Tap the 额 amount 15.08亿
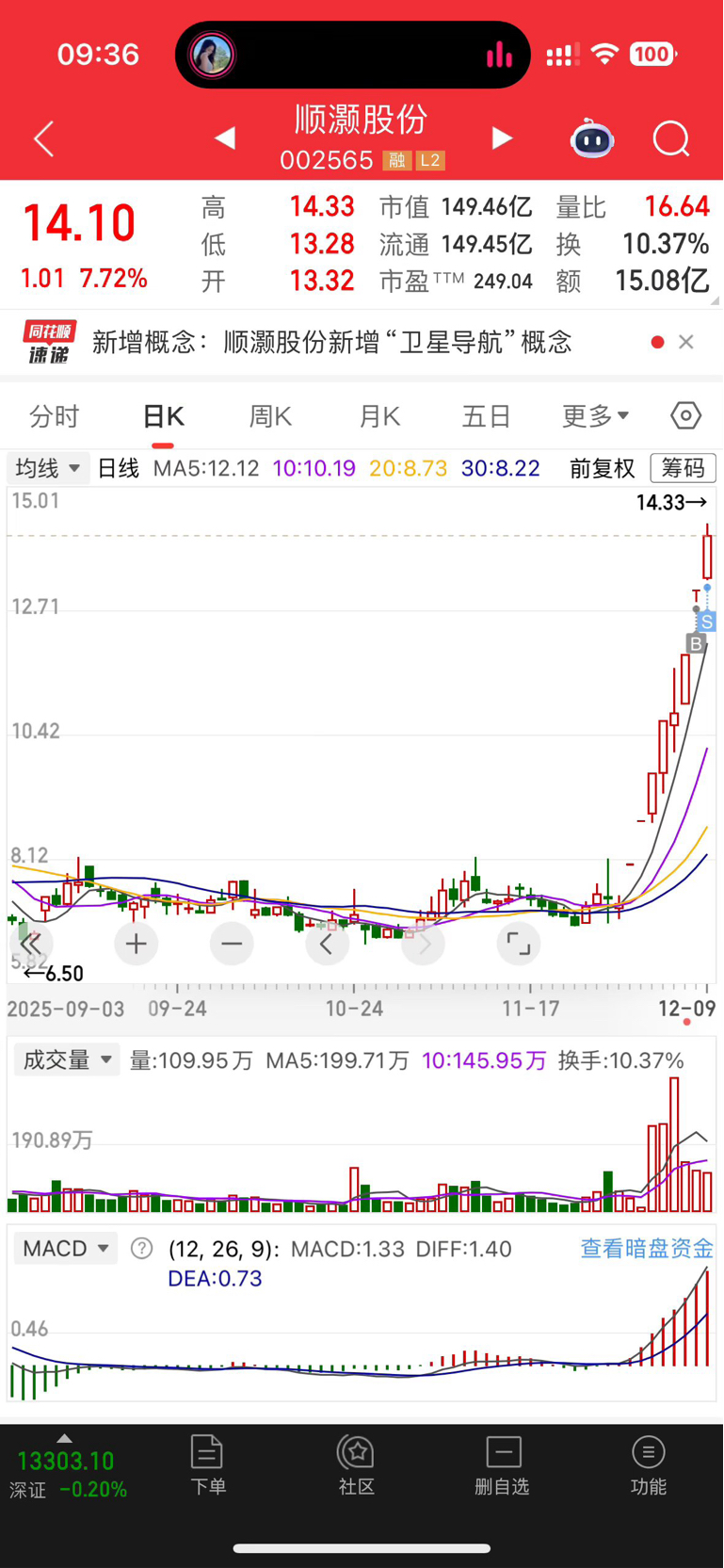 tap(662, 281)
